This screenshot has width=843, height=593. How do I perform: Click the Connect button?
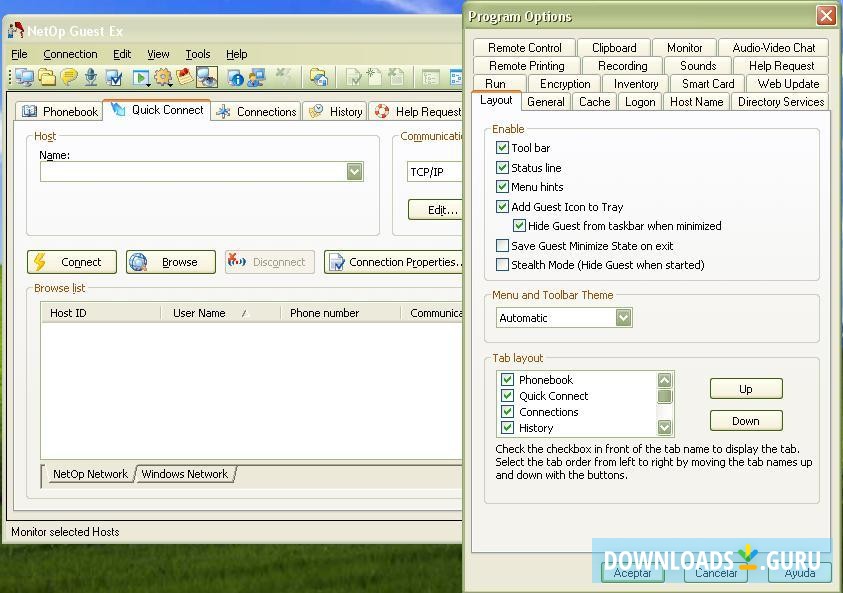71,261
